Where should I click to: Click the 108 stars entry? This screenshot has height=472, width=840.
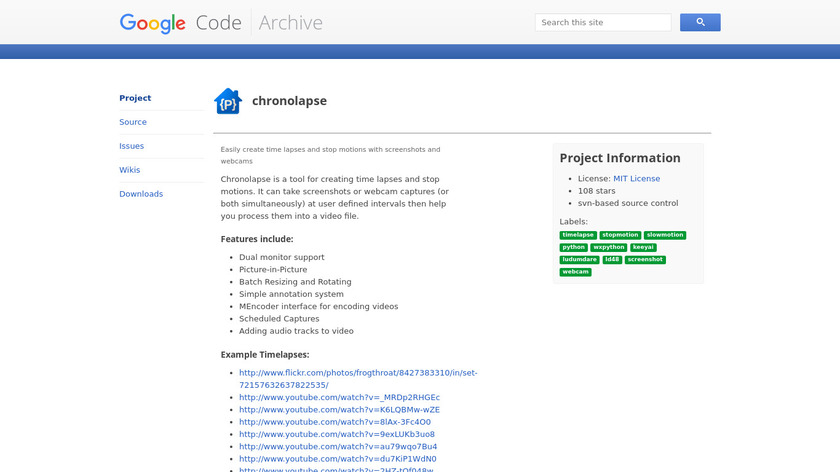point(596,191)
